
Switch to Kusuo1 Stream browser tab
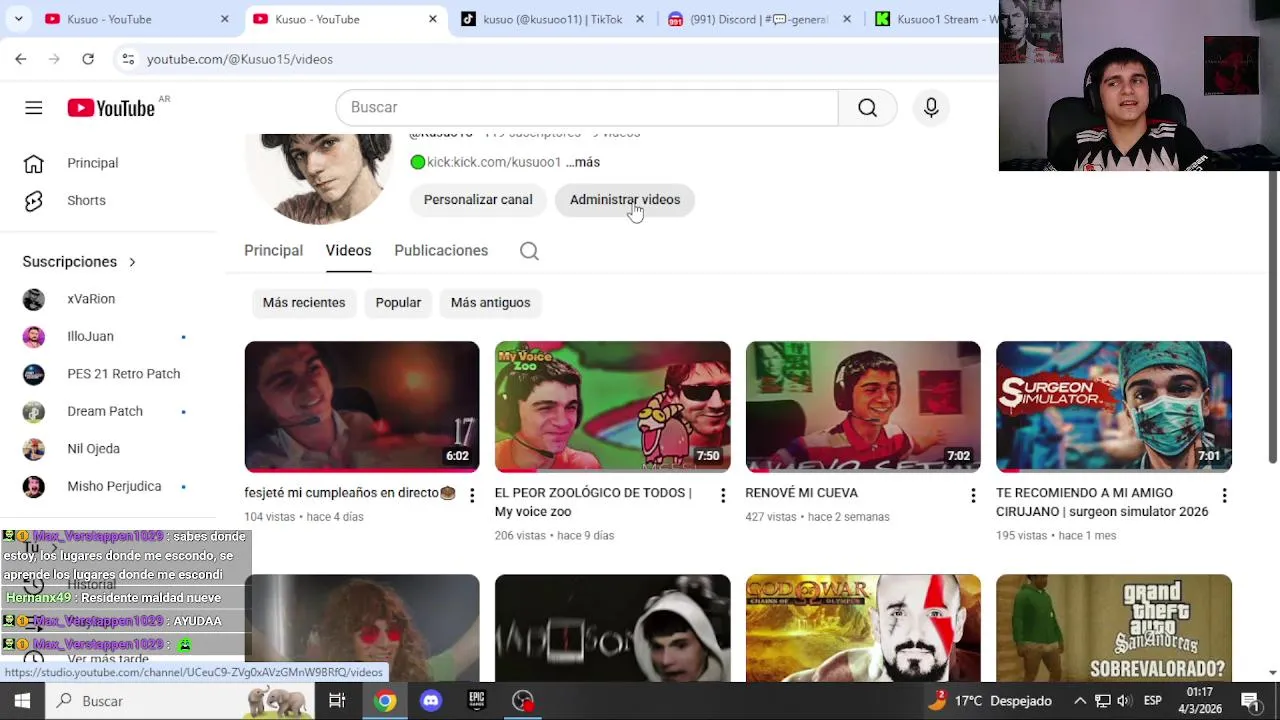pos(935,19)
